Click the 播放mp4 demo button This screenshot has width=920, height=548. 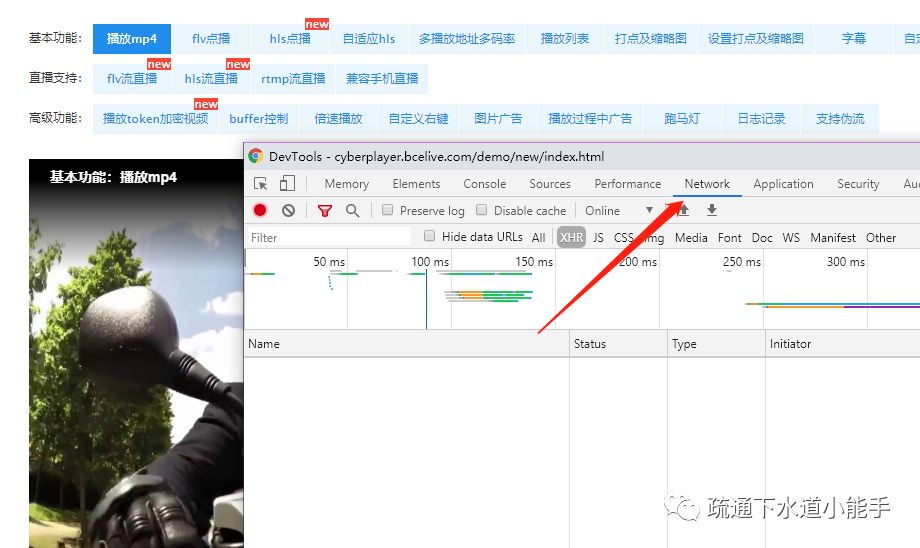(132, 39)
